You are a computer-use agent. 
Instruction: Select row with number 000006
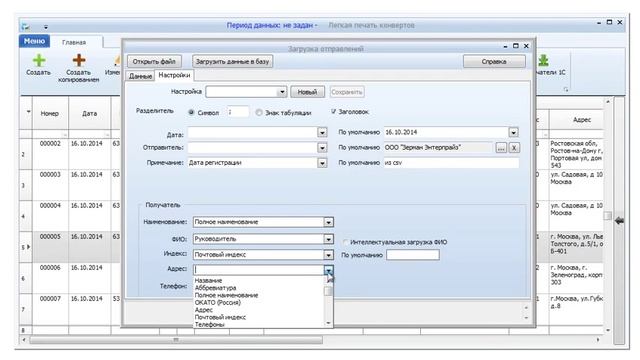click(x=50, y=268)
